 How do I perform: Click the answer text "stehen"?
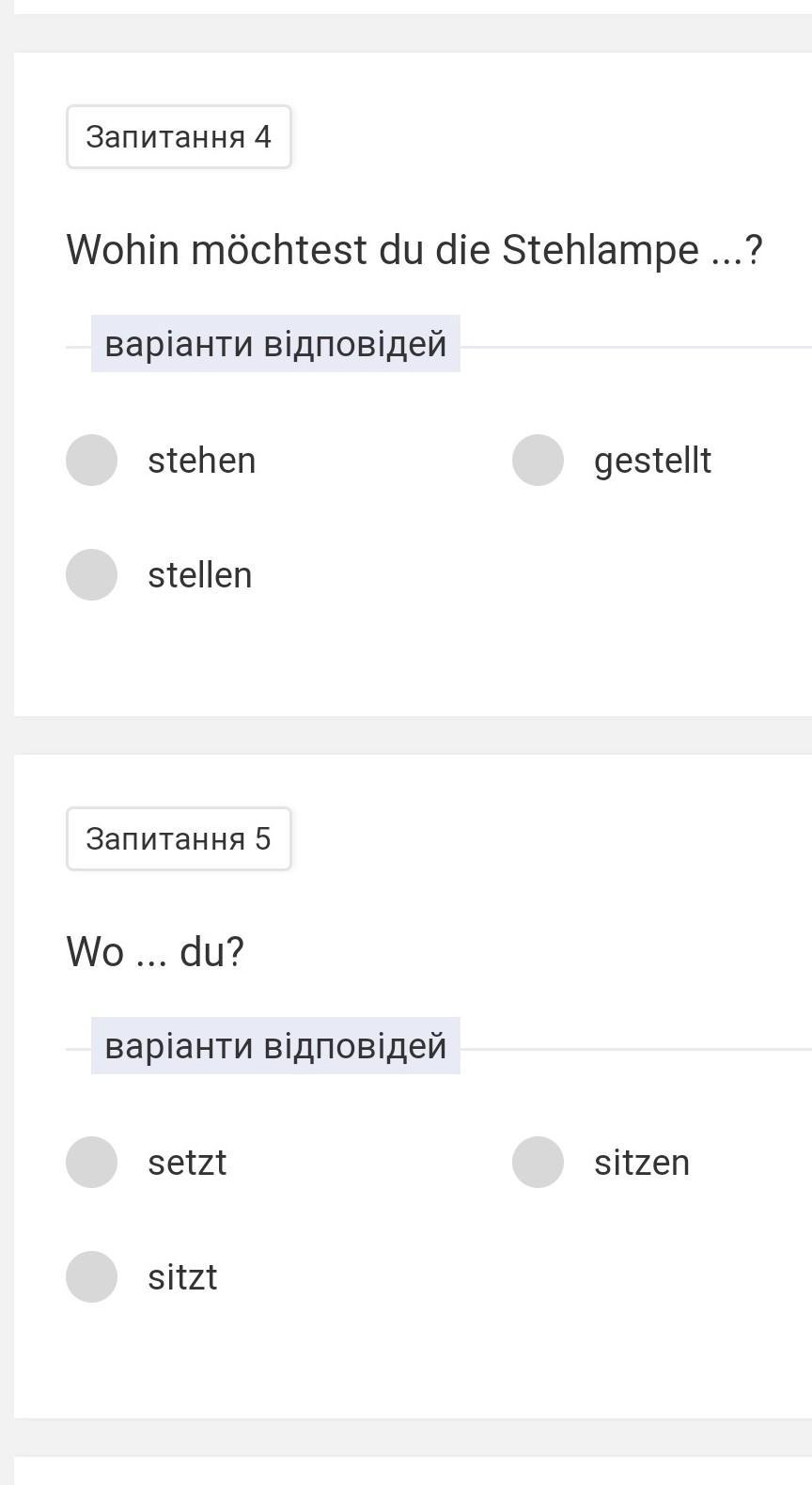tap(201, 461)
